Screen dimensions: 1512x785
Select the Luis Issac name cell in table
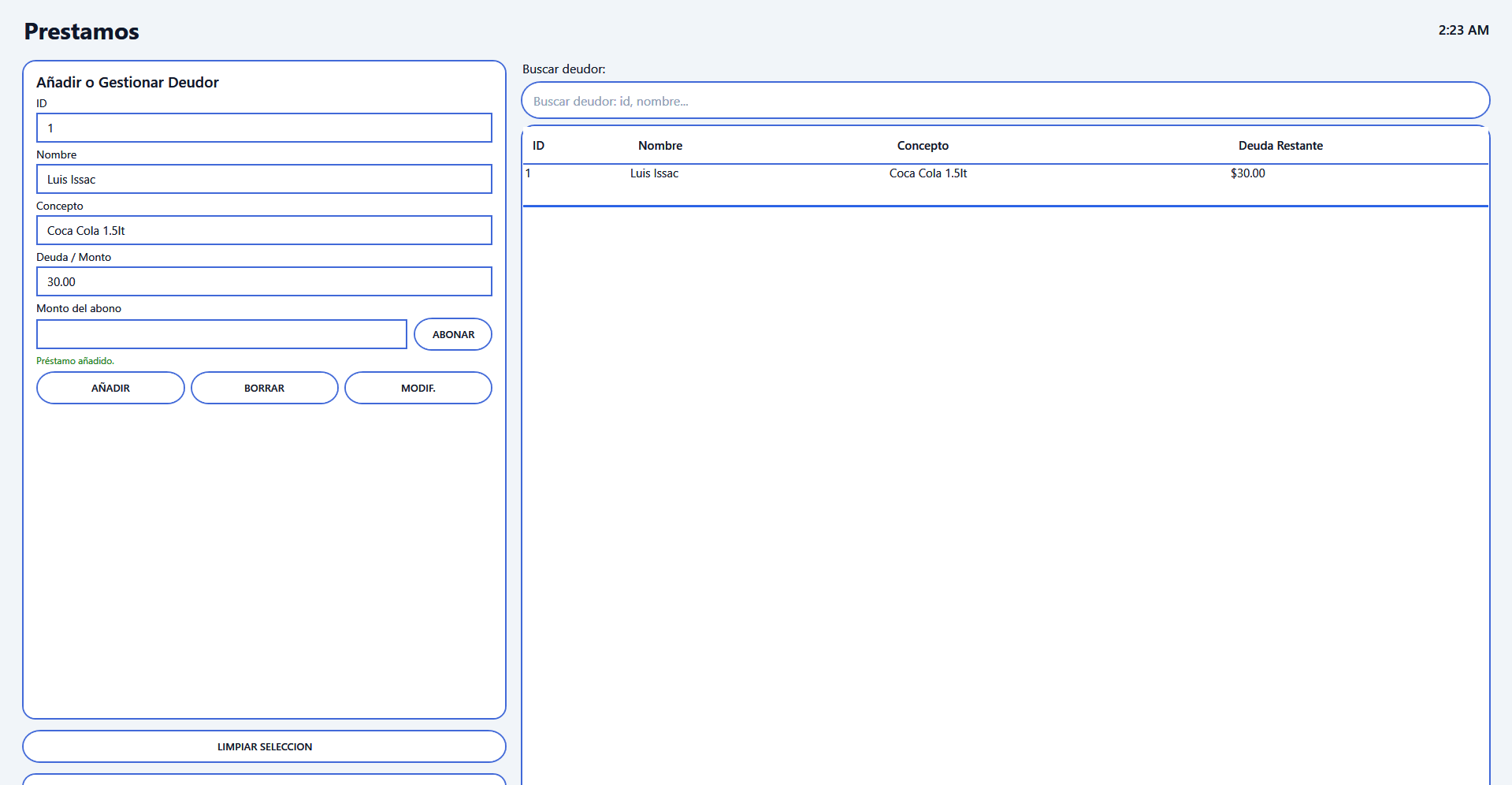click(654, 173)
